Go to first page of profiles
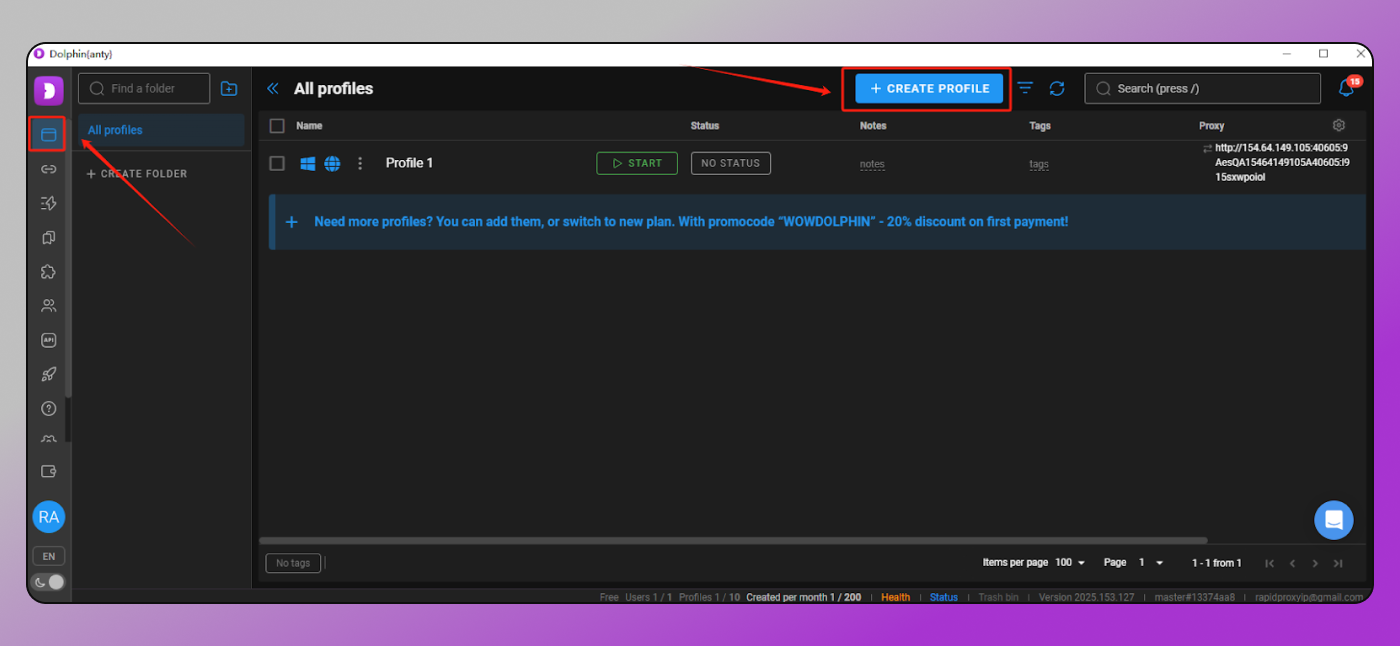Image resolution: width=1400 pixels, height=646 pixels. [1270, 563]
